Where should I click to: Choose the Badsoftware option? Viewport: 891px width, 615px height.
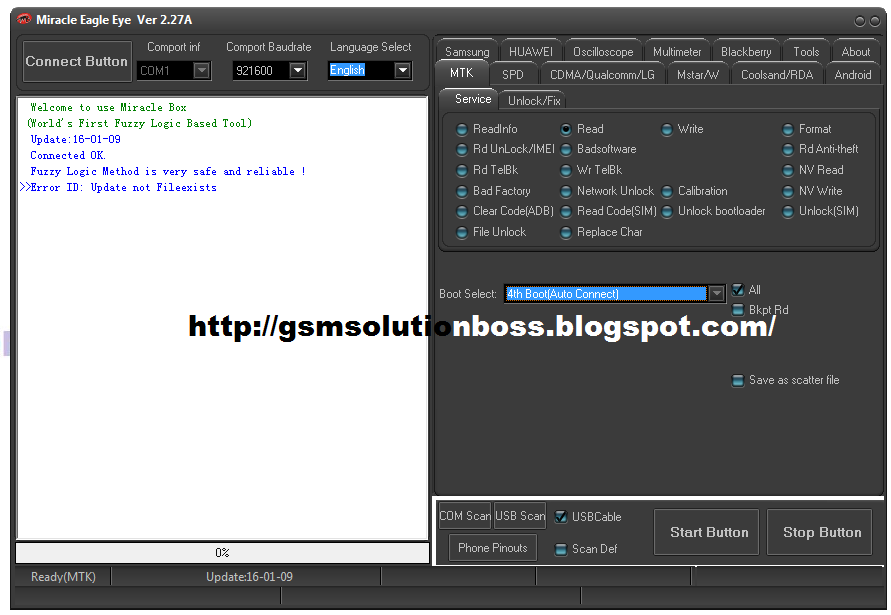click(x=598, y=149)
